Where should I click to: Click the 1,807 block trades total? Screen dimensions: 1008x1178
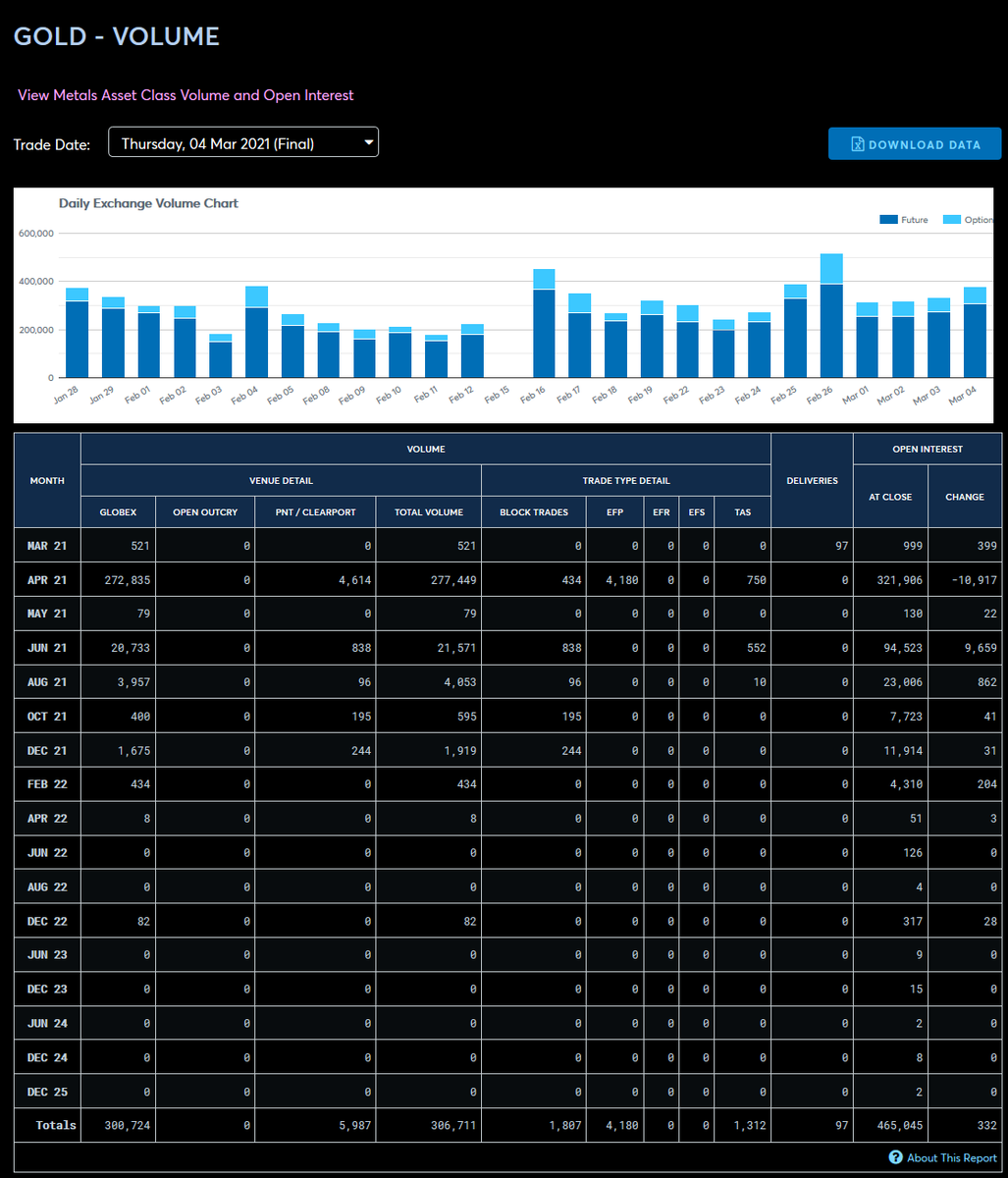click(565, 1125)
